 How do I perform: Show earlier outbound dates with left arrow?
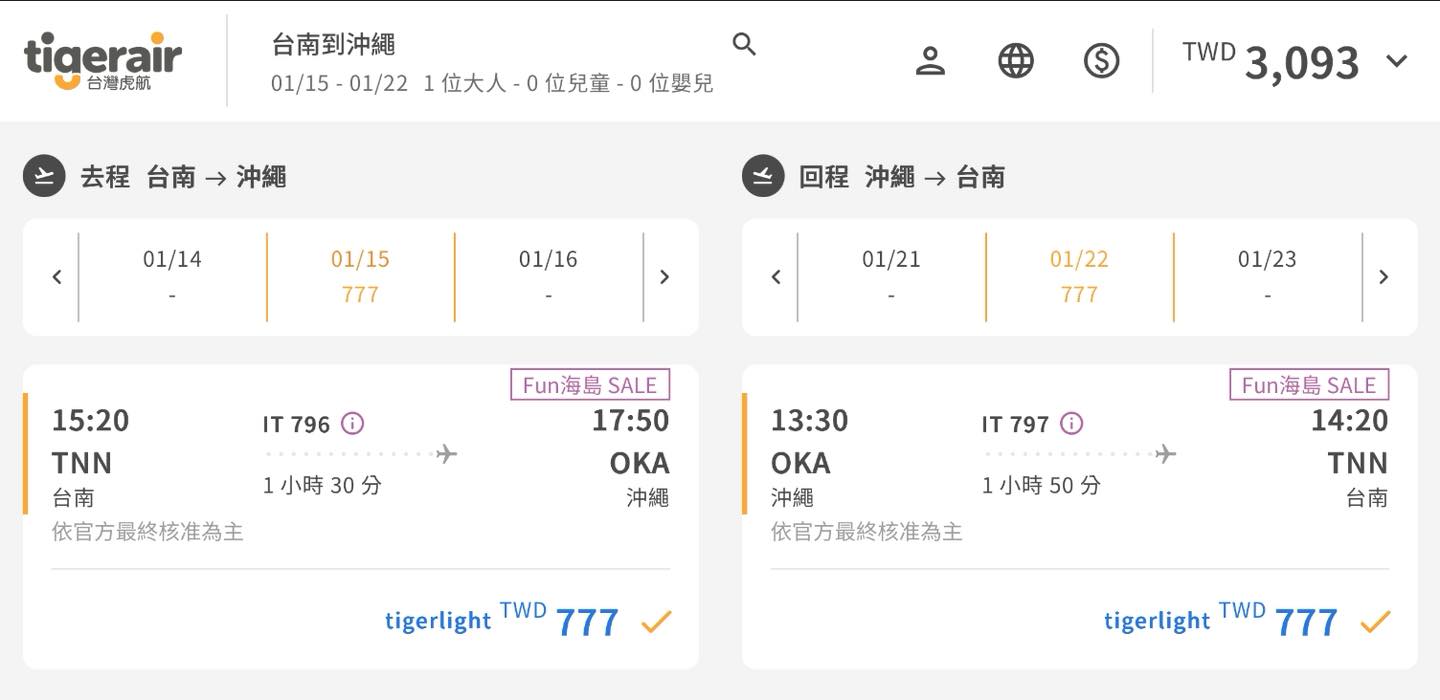(57, 277)
